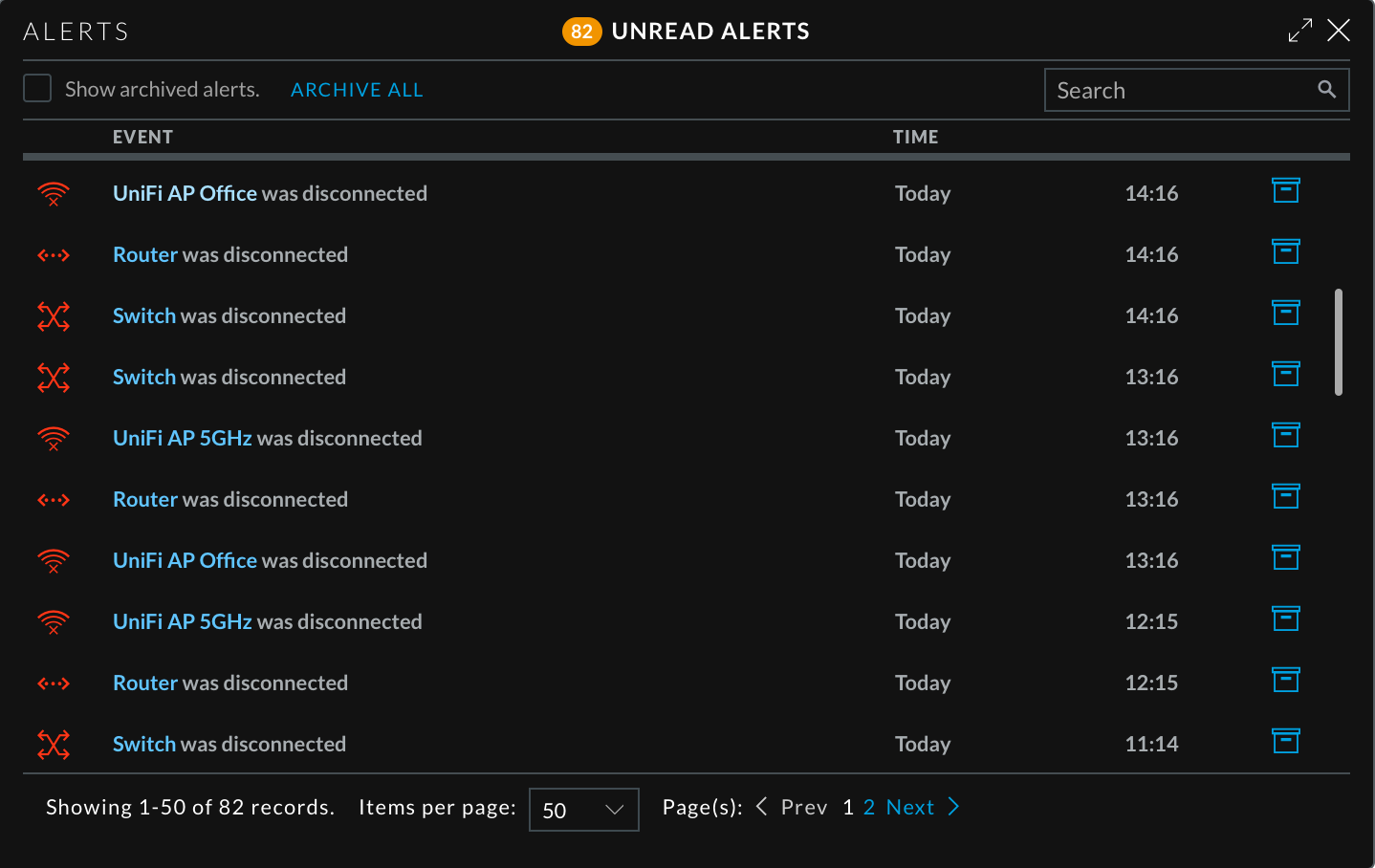Viewport: 1375px width, 868px height.
Task: Click the next page chevron arrow
Action: (953, 807)
